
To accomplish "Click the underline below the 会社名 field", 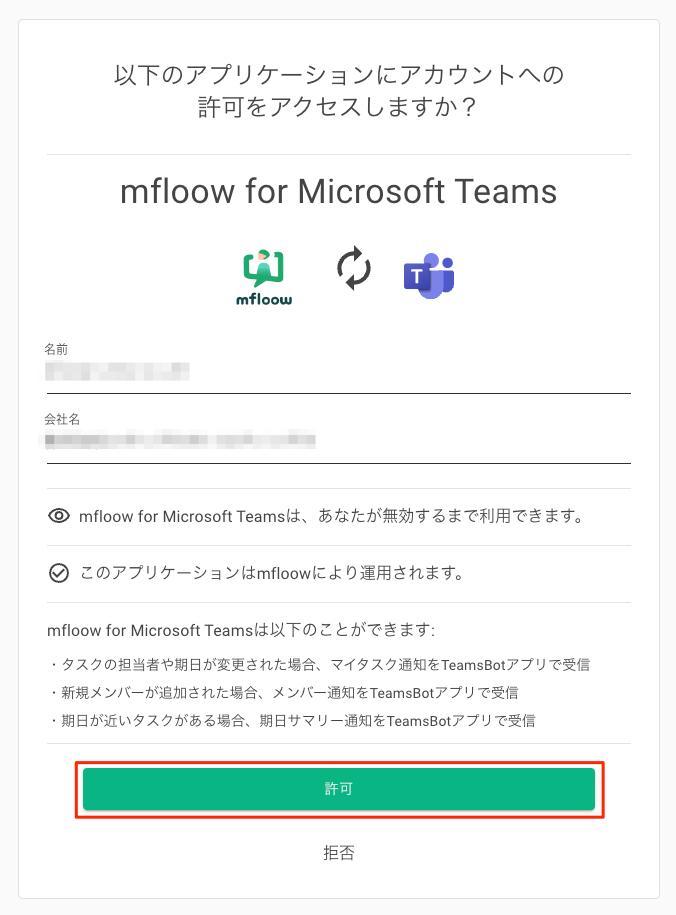I will [x=339, y=463].
